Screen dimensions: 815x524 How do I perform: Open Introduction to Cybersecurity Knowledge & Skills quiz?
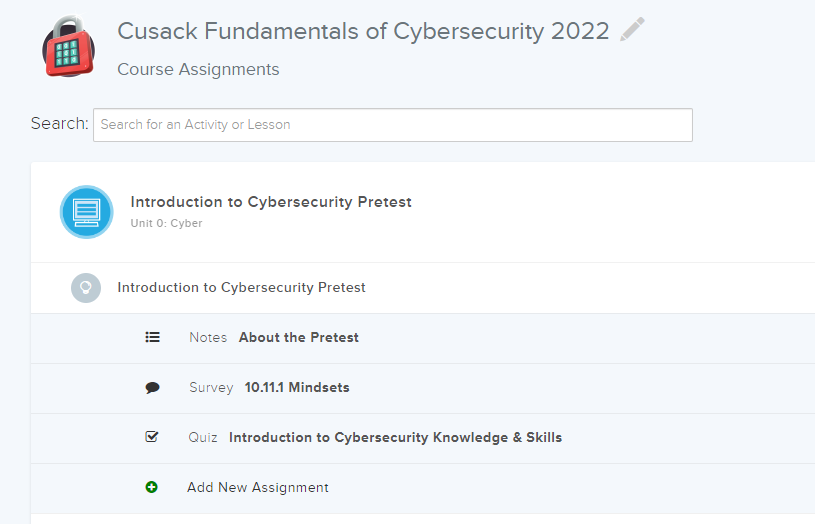(x=395, y=438)
